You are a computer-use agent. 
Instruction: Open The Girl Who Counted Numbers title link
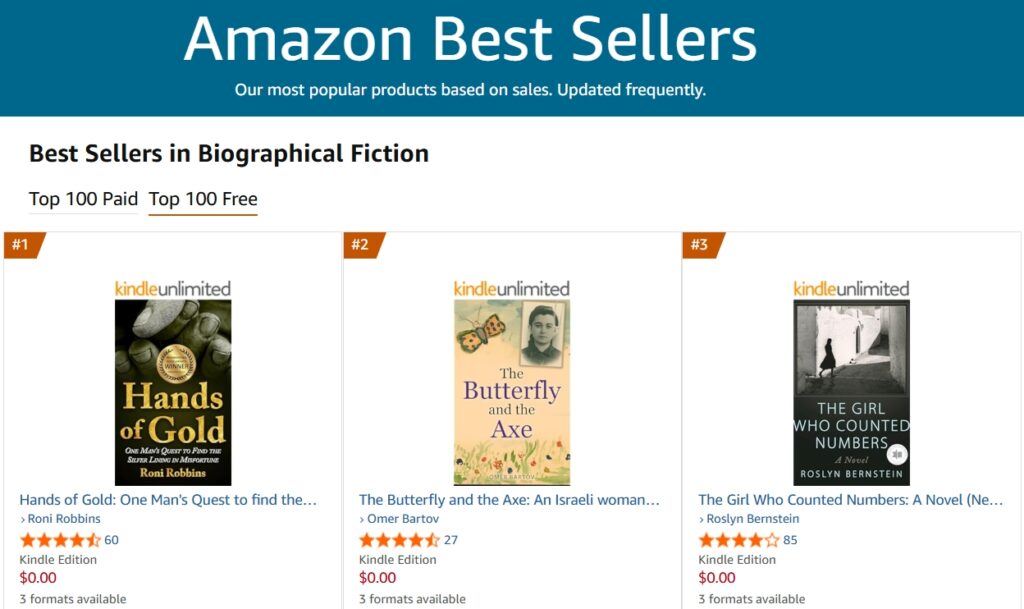point(850,499)
